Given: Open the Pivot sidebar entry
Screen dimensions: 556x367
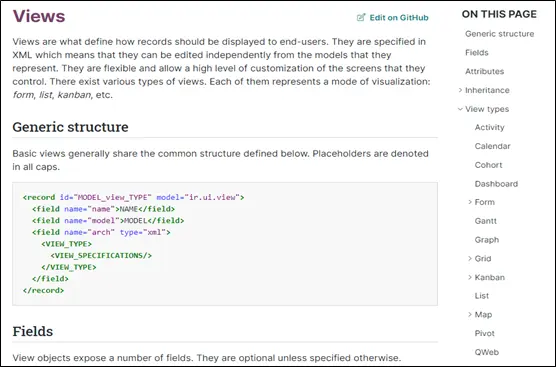Looking at the screenshot, I should [484, 333].
